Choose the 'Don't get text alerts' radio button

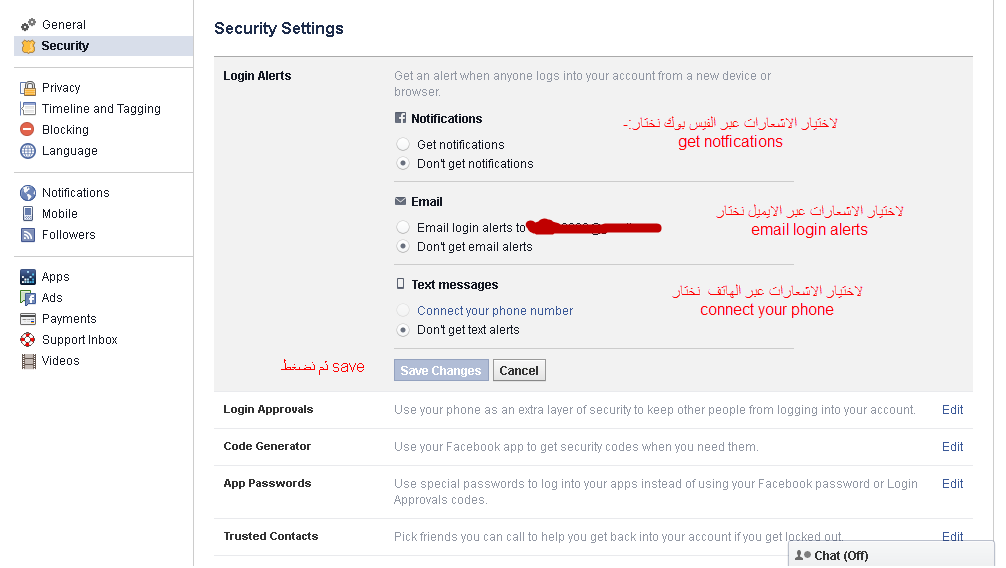(x=403, y=330)
